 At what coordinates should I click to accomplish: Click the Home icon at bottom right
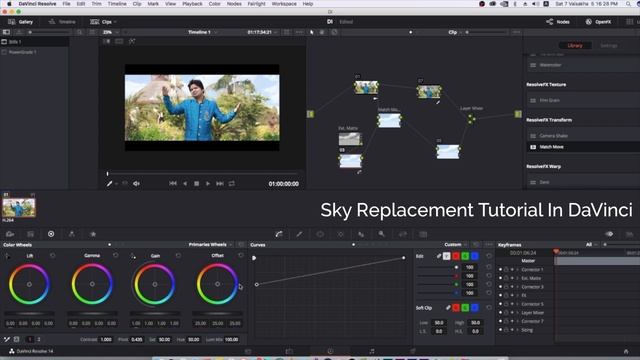(x=626, y=351)
